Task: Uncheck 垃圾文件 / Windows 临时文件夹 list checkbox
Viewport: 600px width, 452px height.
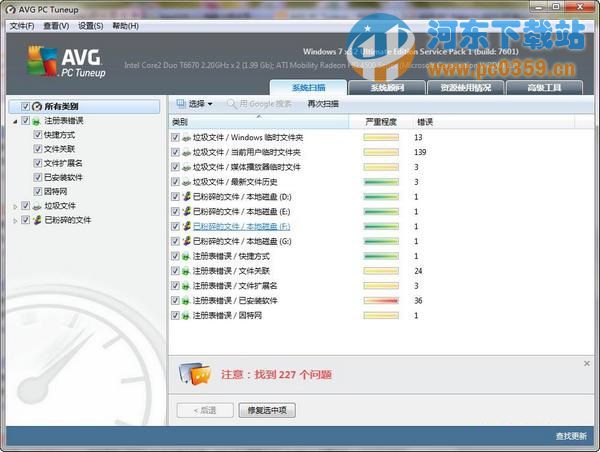Action: tap(175, 137)
